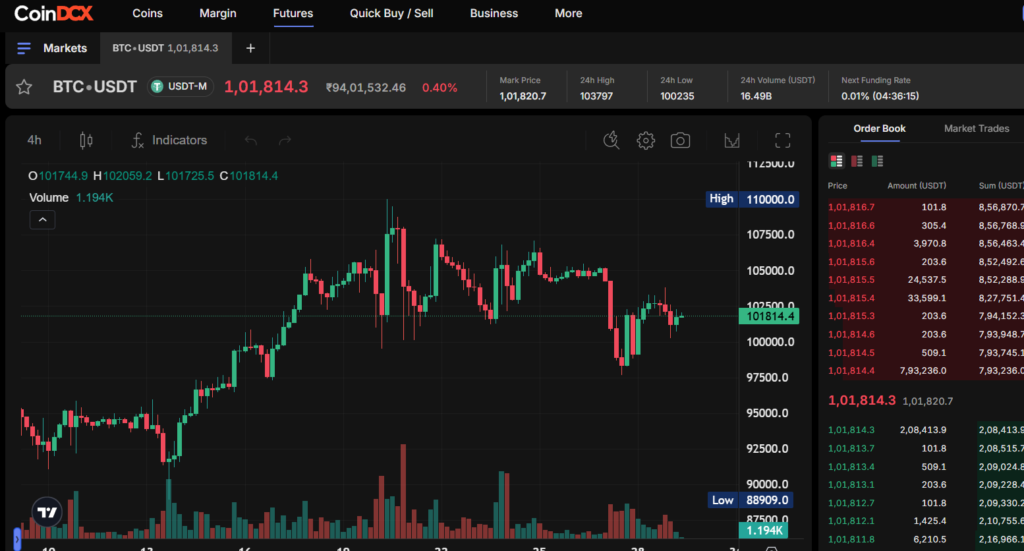This screenshot has width=1024, height=551.
Task: Click the Low 88909.0 price label
Action: tap(750, 500)
